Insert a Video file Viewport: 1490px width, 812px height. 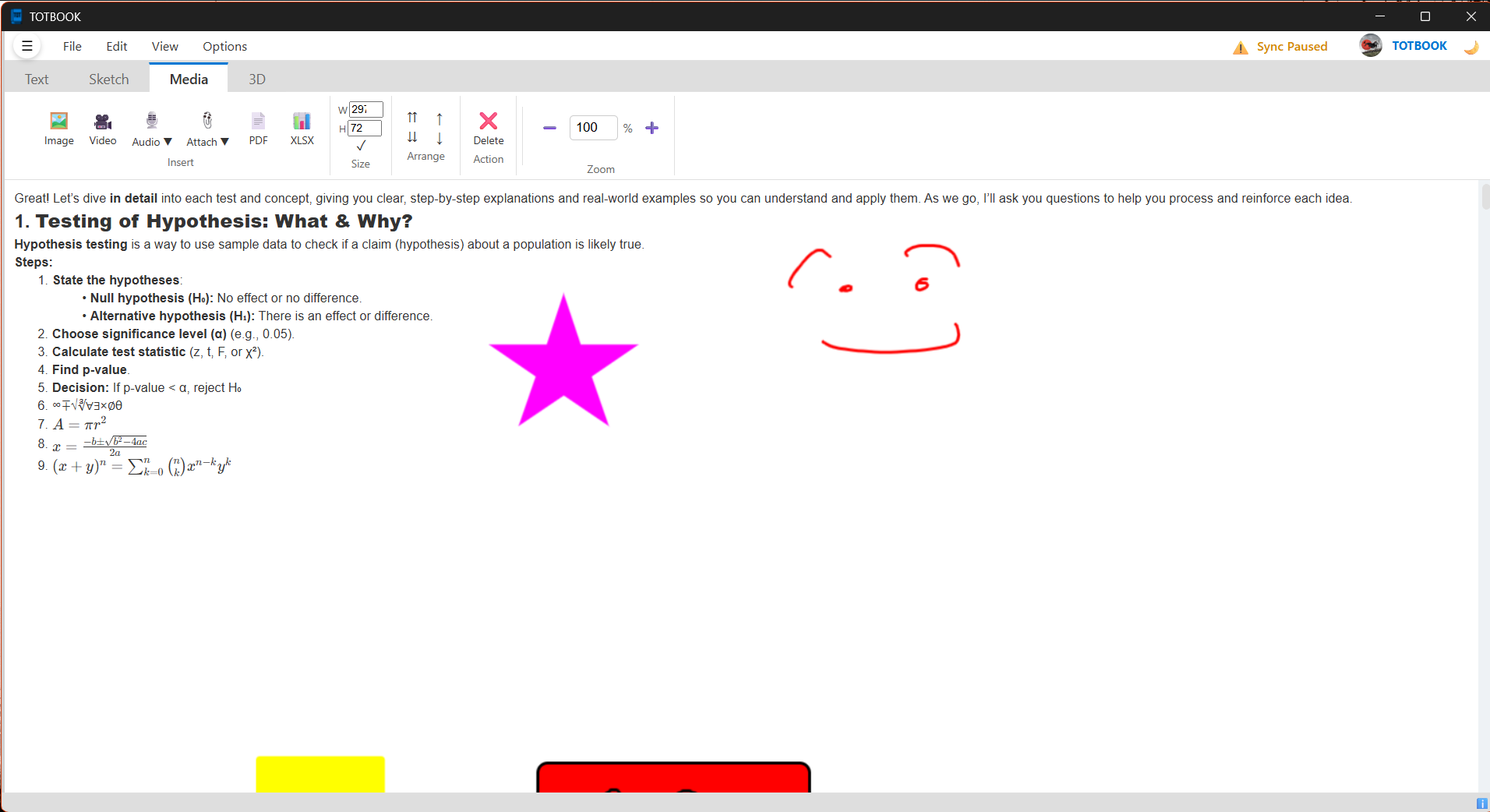pos(102,129)
